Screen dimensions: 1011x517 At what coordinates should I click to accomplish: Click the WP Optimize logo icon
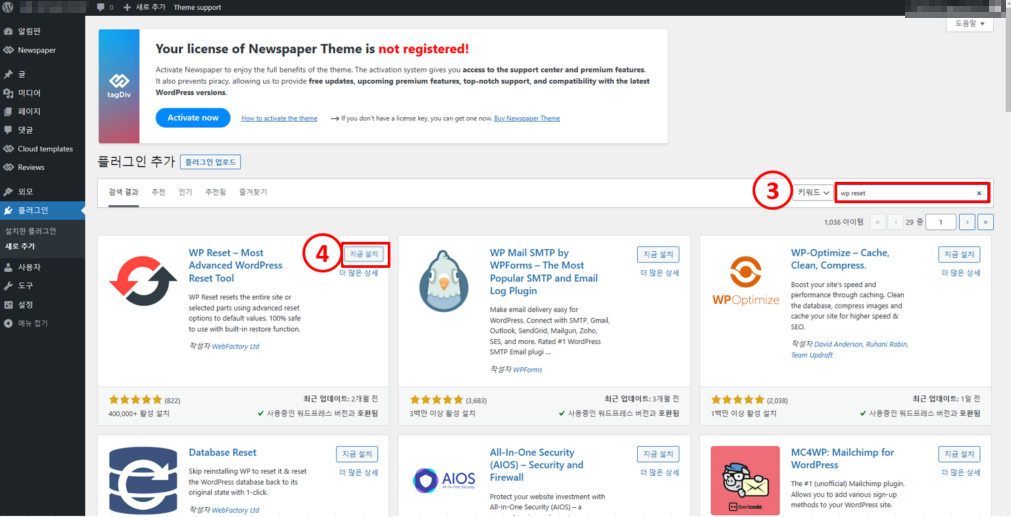pyautogui.click(x=746, y=282)
